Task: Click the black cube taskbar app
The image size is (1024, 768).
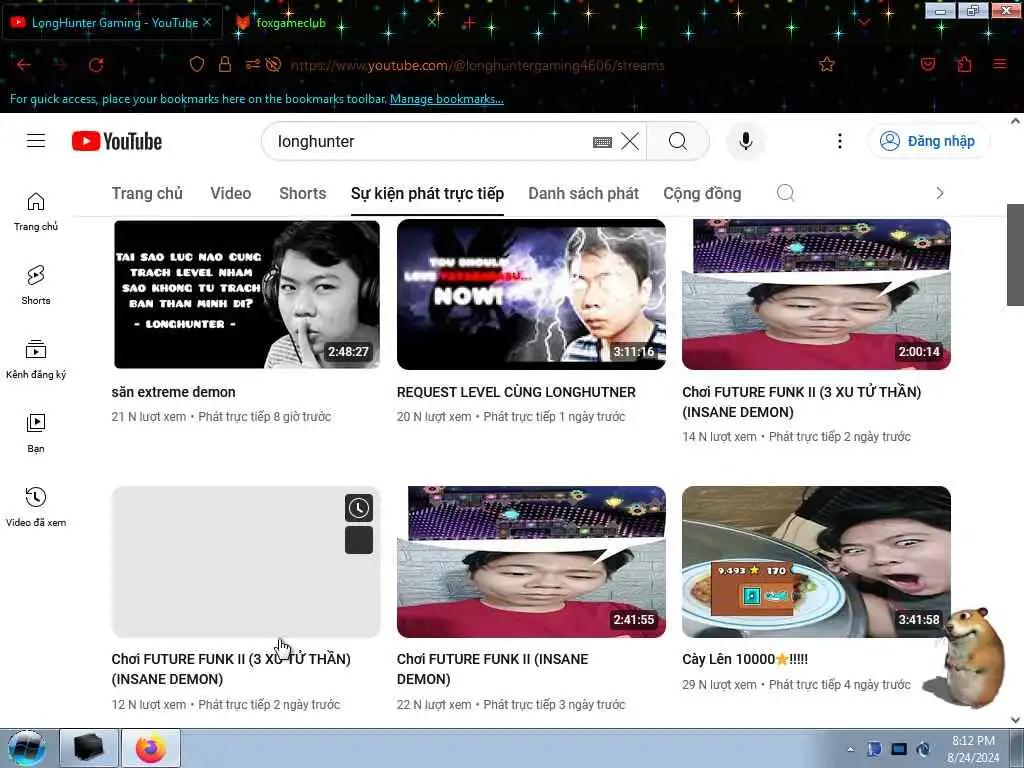Action: point(89,748)
